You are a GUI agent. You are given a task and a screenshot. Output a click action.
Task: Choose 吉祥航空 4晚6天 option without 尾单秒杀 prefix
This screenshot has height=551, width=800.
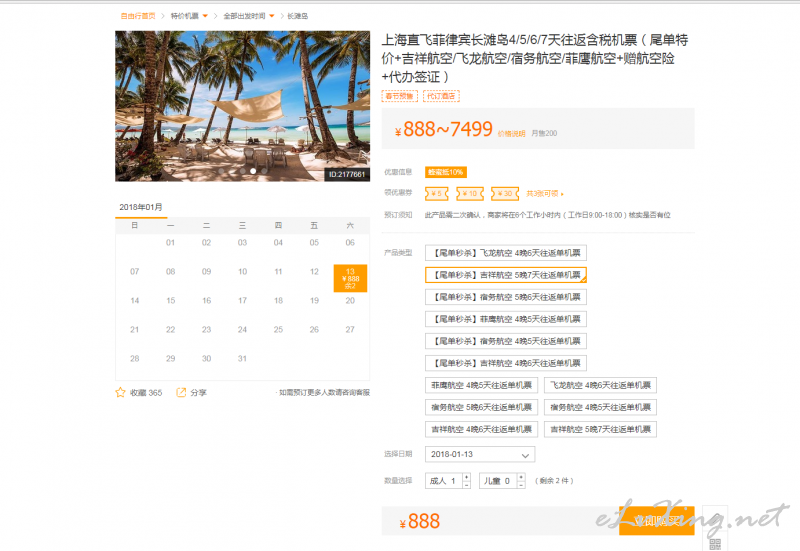click(481, 429)
